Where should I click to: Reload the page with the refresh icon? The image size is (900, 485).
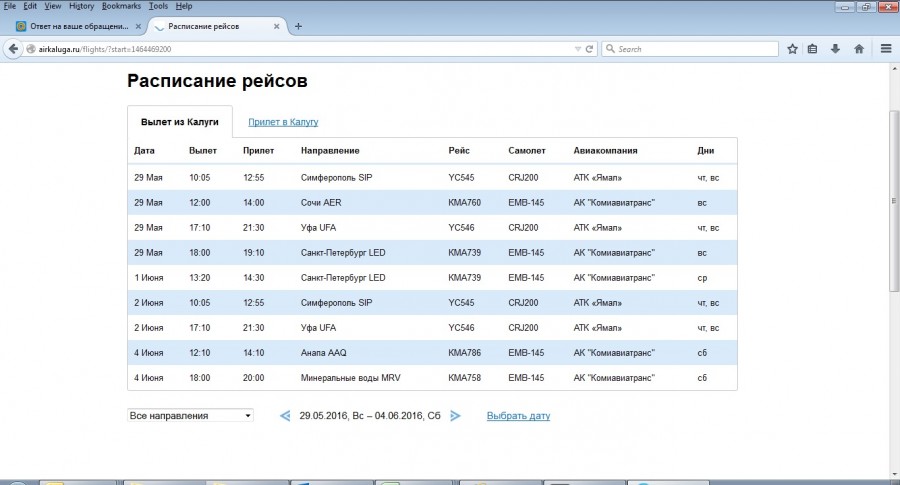coord(590,48)
